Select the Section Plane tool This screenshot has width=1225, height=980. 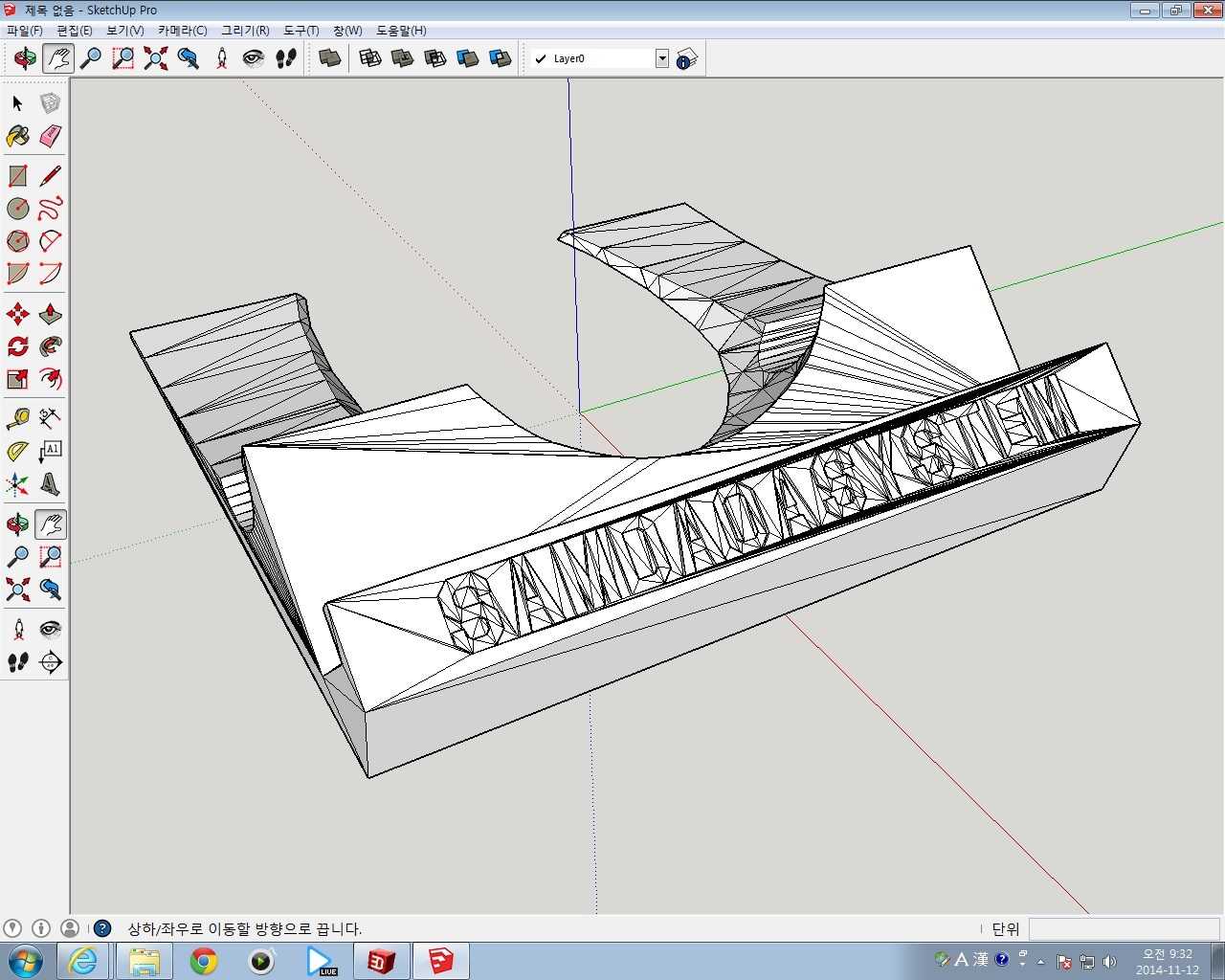(x=50, y=662)
